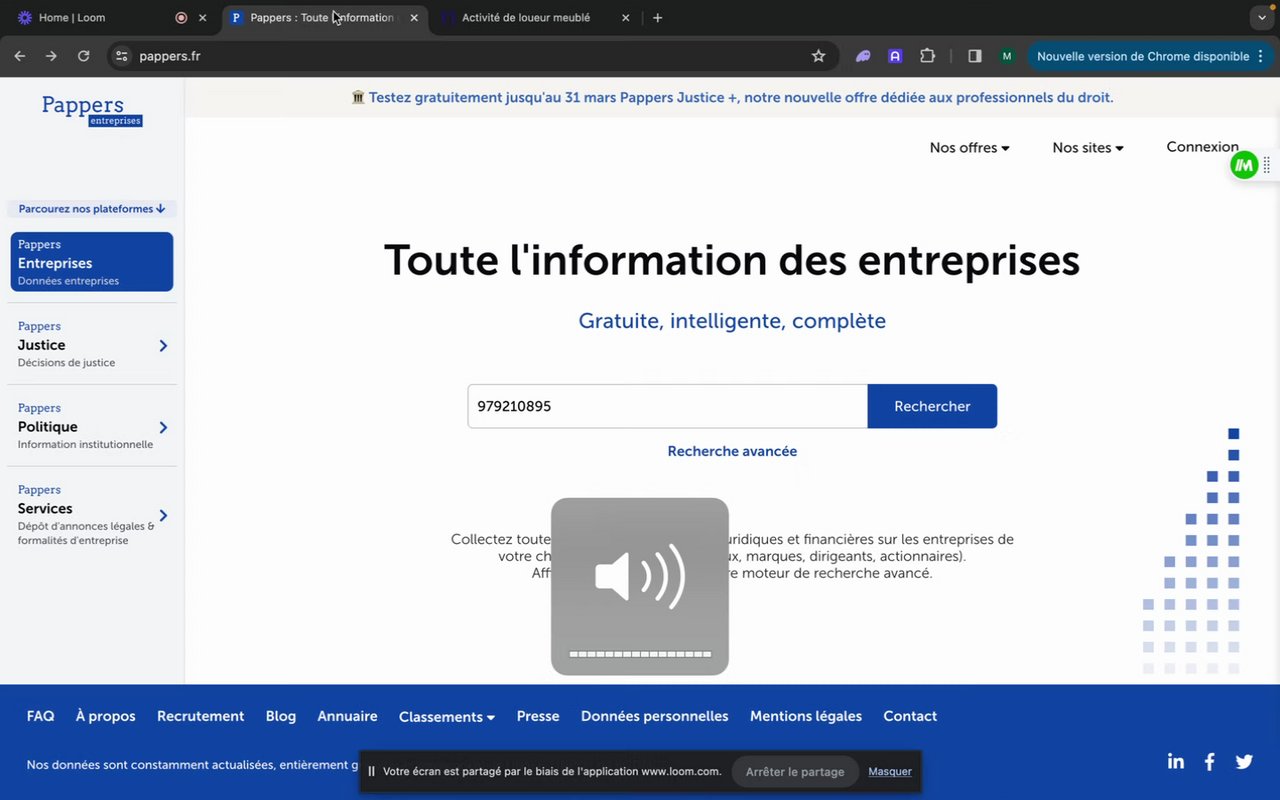Go back to previous page in Chrome
Screen dimensions: 1280x800
point(20,56)
